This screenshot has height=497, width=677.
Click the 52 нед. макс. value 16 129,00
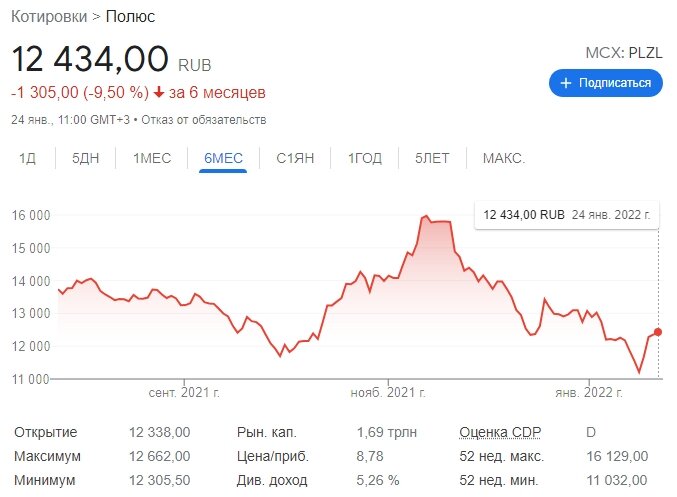(x=617, y=456)
